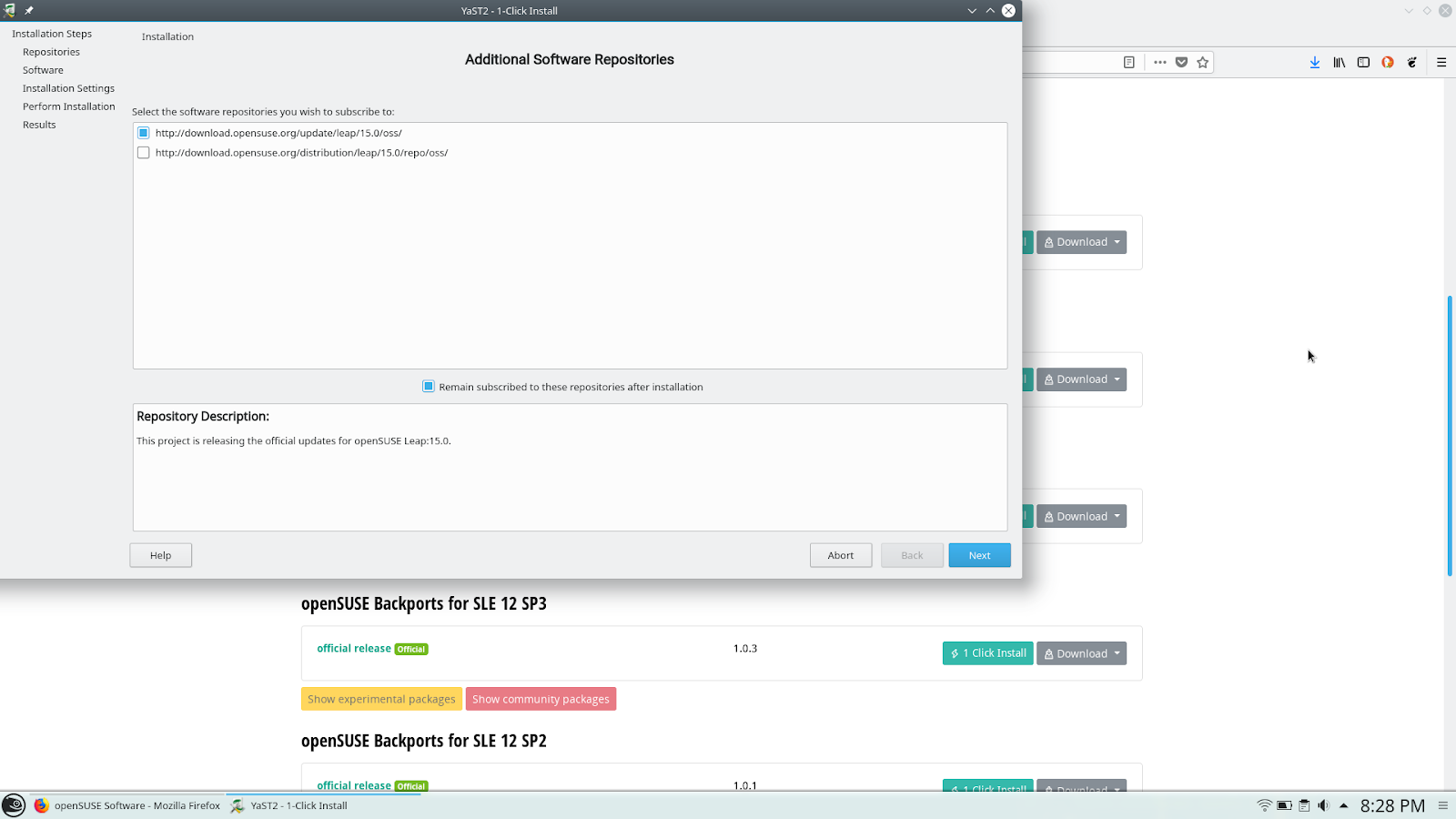Click the DuckDuckGo extension icon

pyautogui.click(x=1388, y=63)
